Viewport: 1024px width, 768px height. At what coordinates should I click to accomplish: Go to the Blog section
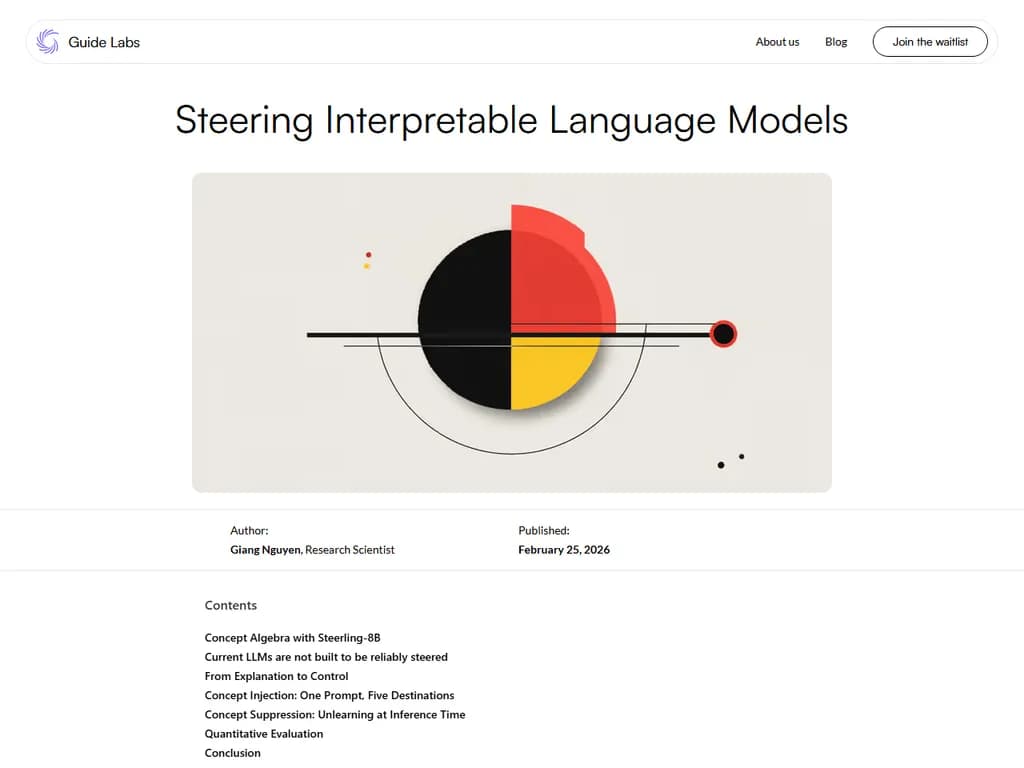pos(836,42)
